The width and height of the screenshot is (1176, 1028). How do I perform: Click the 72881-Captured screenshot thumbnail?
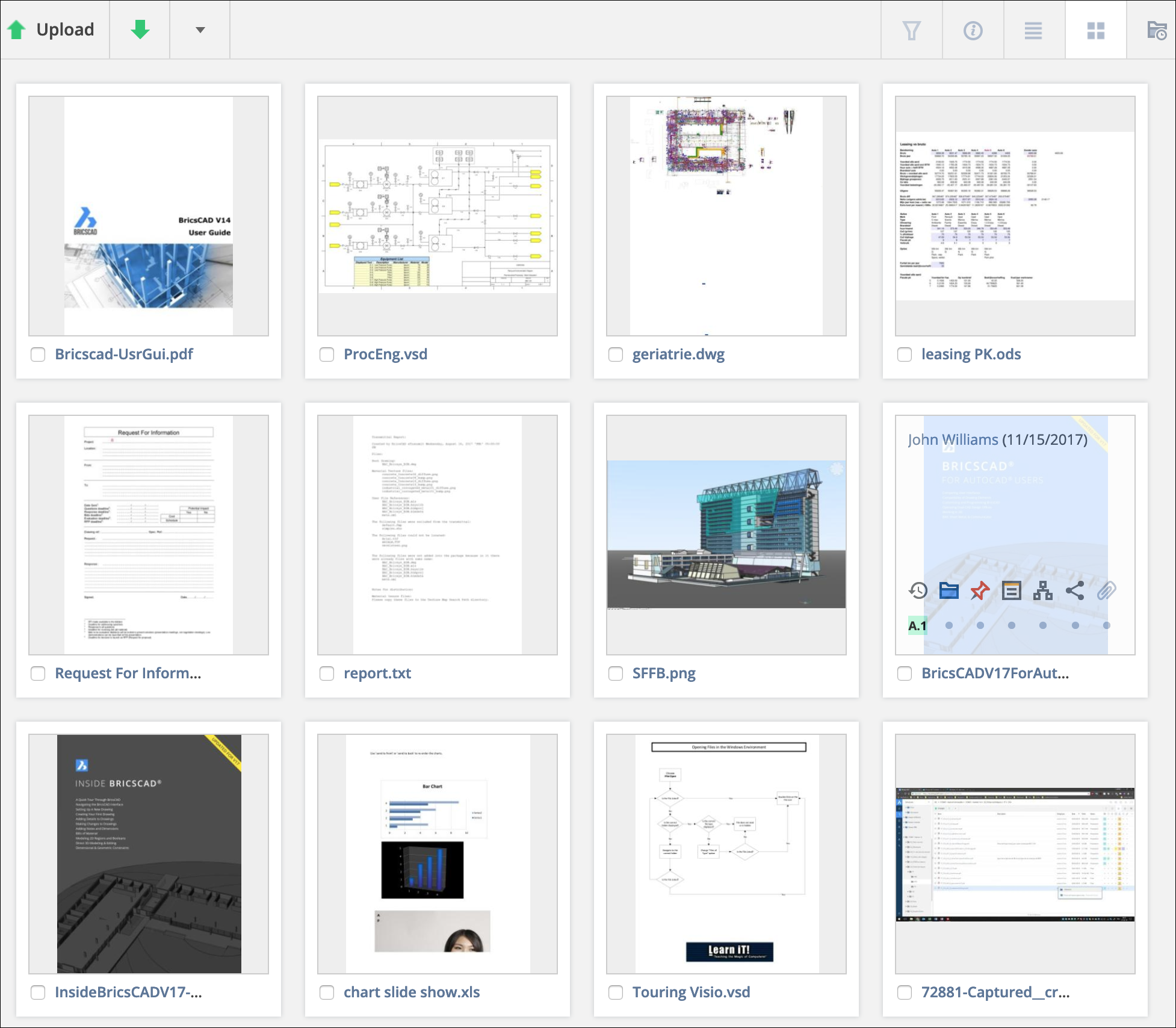click(1015, 854)
